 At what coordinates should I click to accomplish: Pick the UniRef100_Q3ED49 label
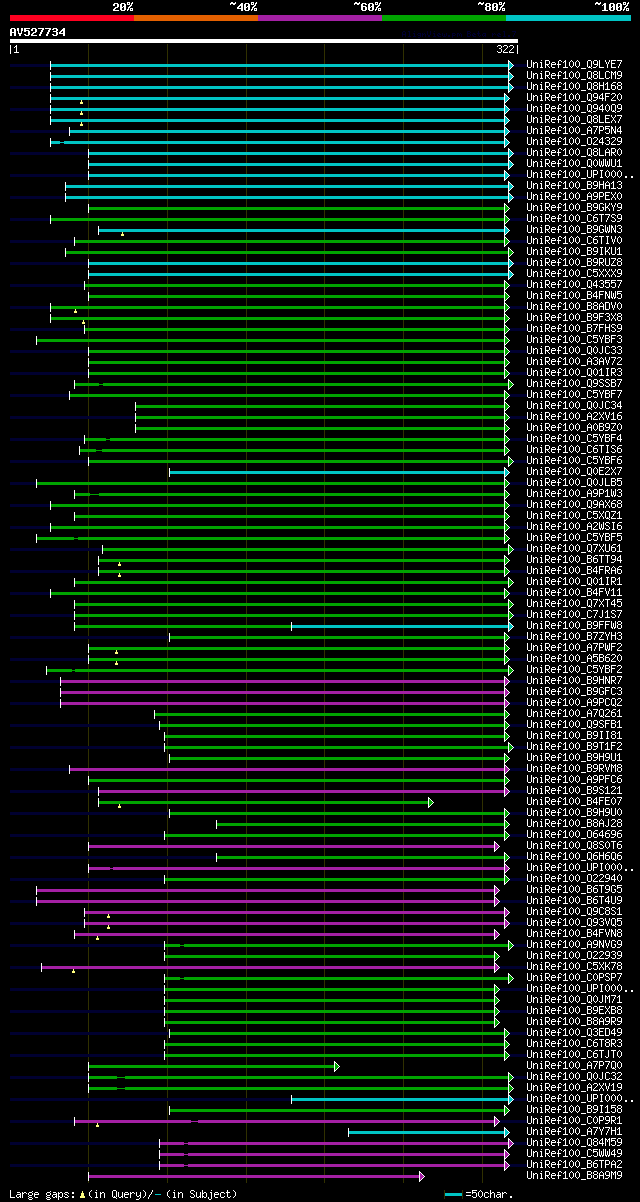[x=574, y=1032]
